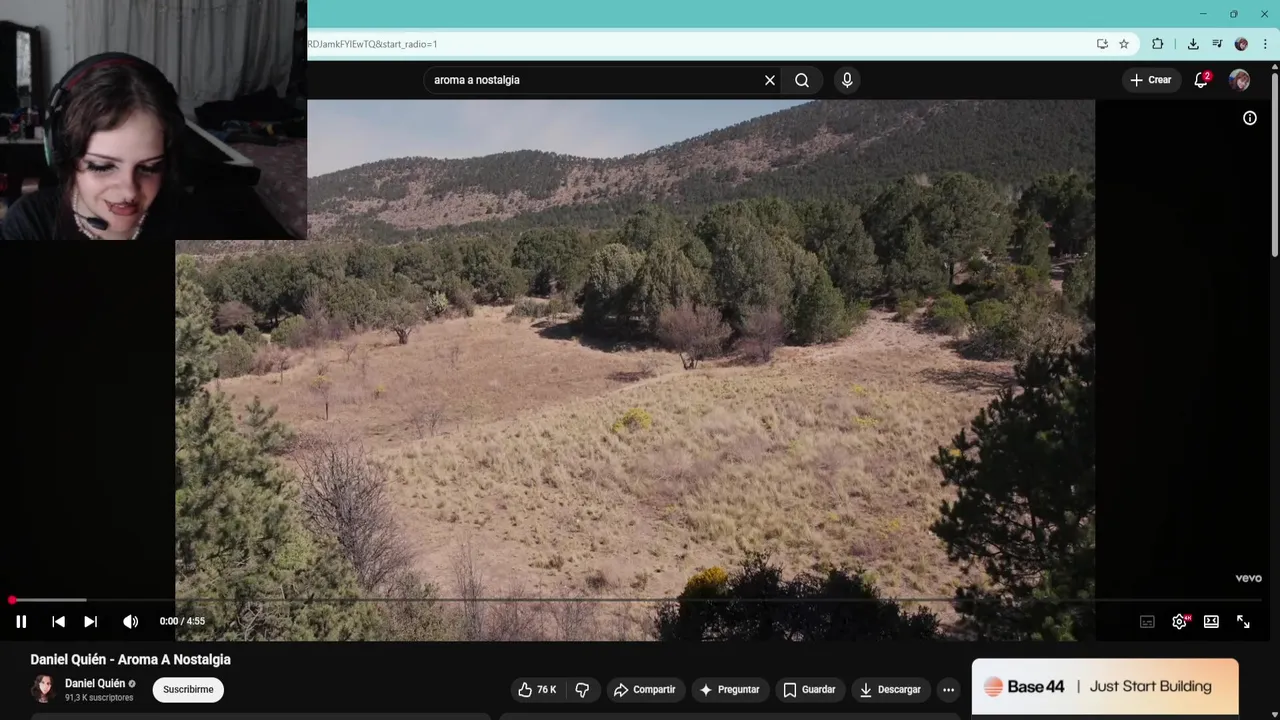
Task: Open the Daniel Quién channel avatar
Action: tap(43, 689)
